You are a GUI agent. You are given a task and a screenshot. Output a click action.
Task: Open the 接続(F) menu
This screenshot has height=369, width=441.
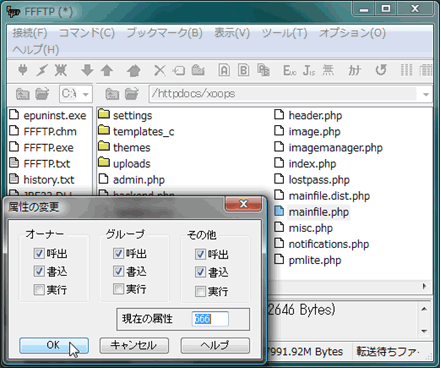coord(30,33)
